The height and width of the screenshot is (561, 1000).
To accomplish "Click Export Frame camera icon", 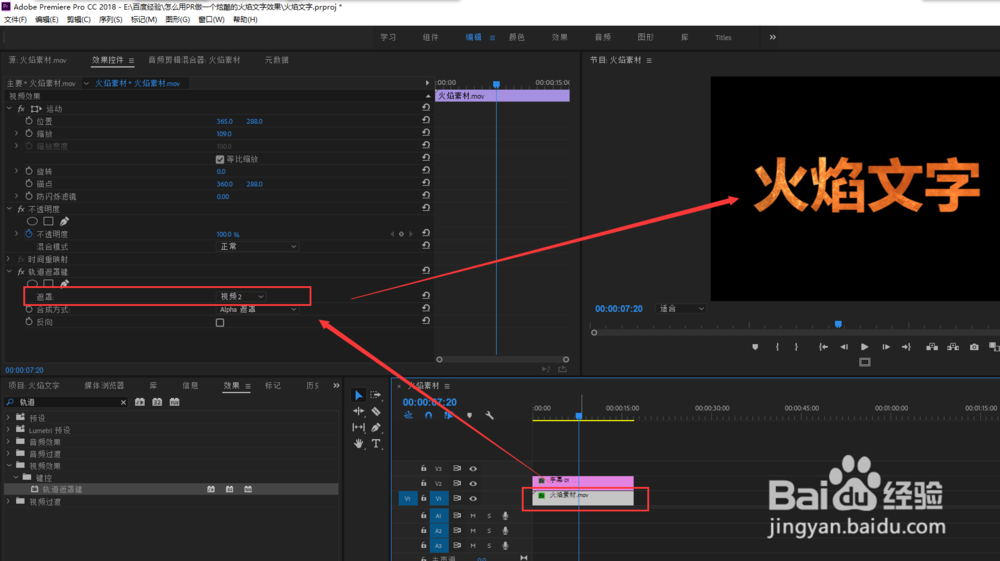I will pos(974,347).
